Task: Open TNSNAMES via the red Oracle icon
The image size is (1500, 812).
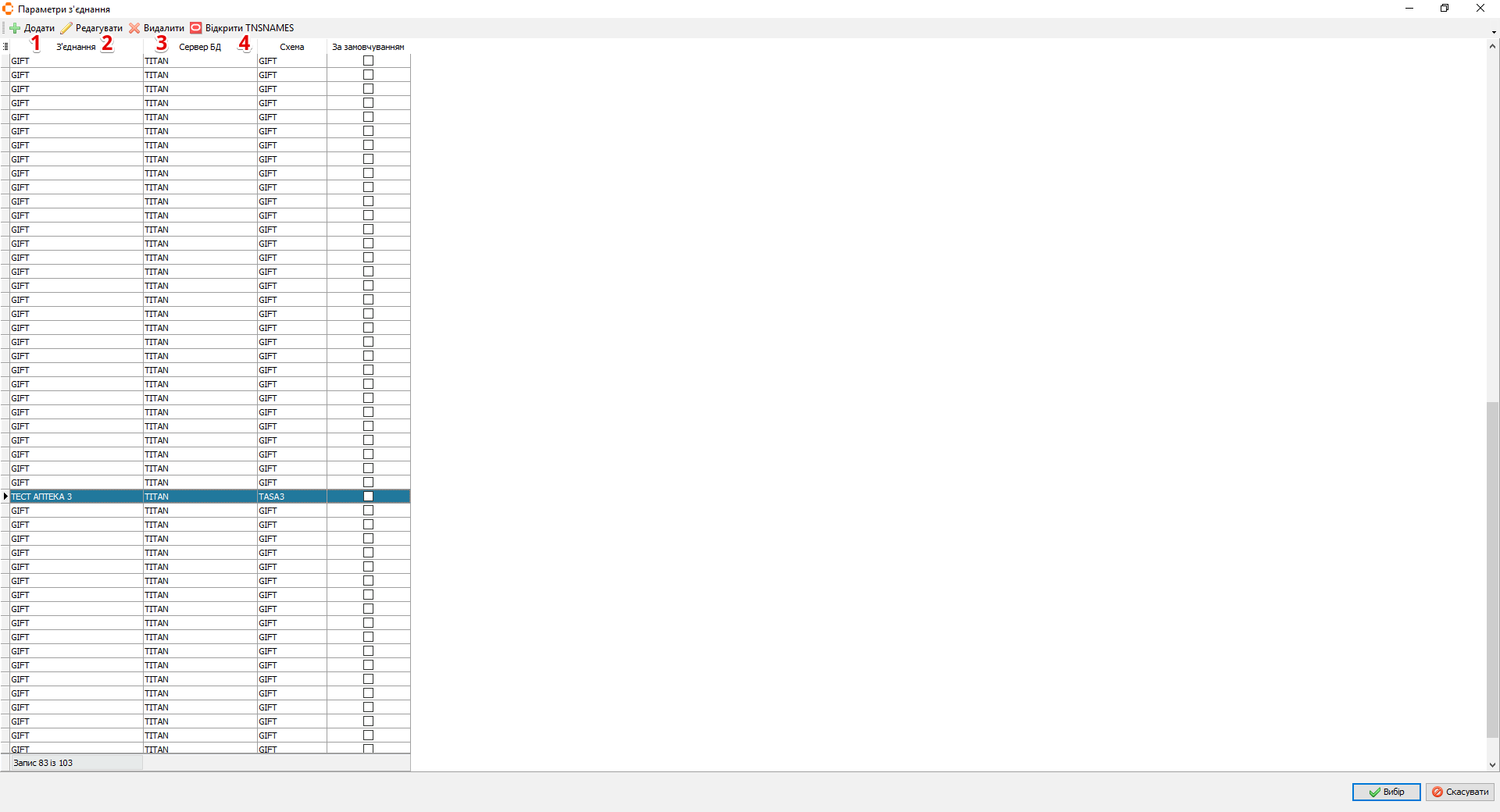Action: (196, 28)
